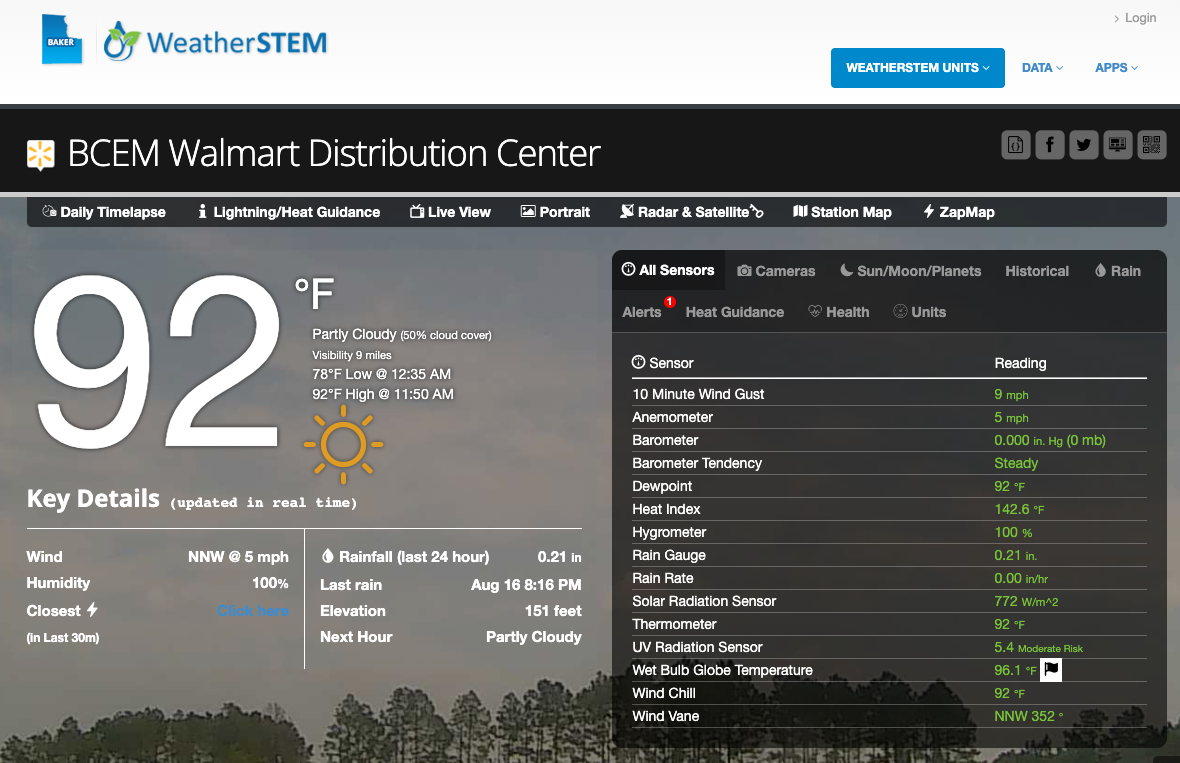Click the Solar Radiation Sensor row
The image size is (1180, 763).
pyautogui.click(x=889, y=601)
